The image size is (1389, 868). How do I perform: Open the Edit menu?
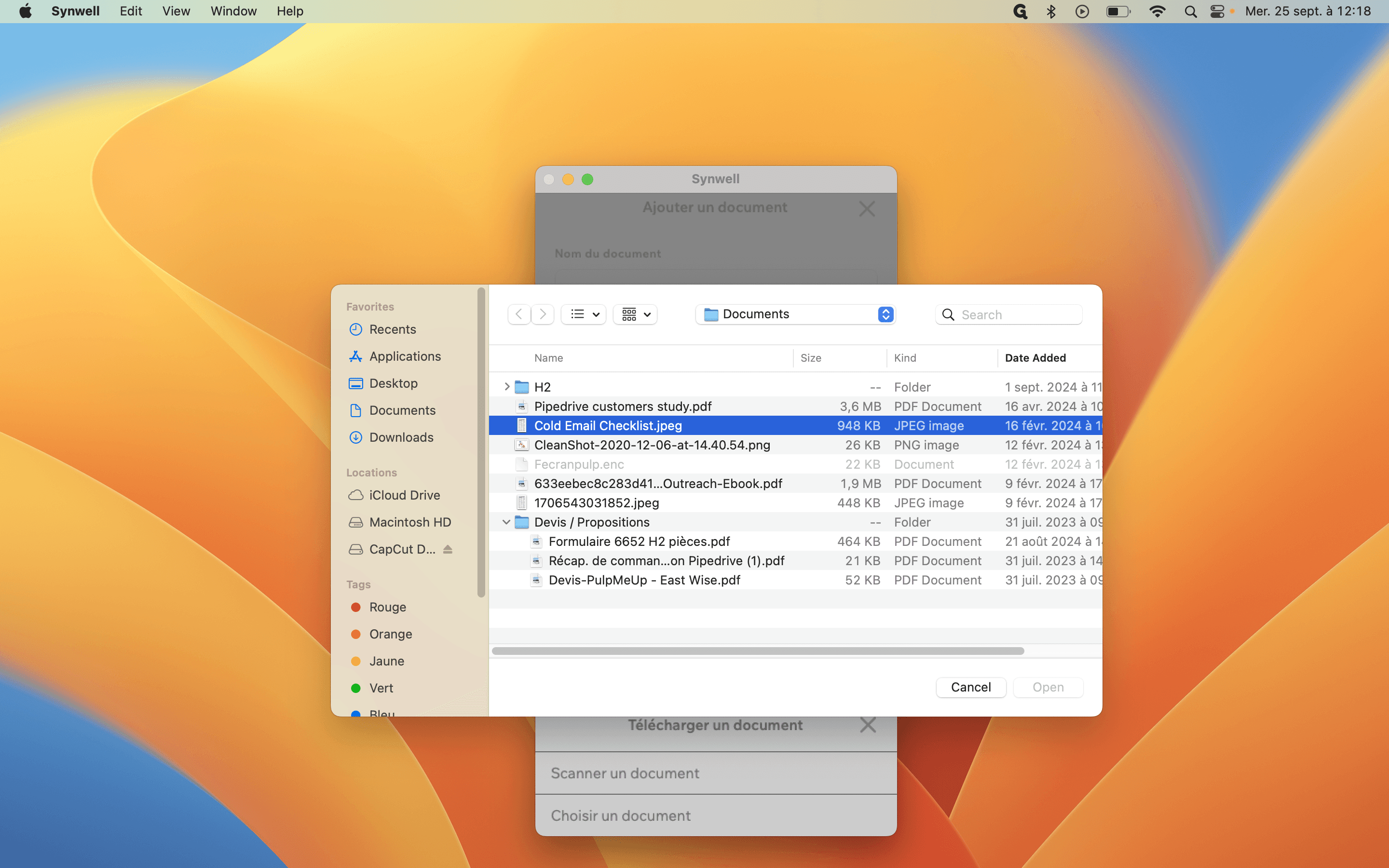point(131,11)
